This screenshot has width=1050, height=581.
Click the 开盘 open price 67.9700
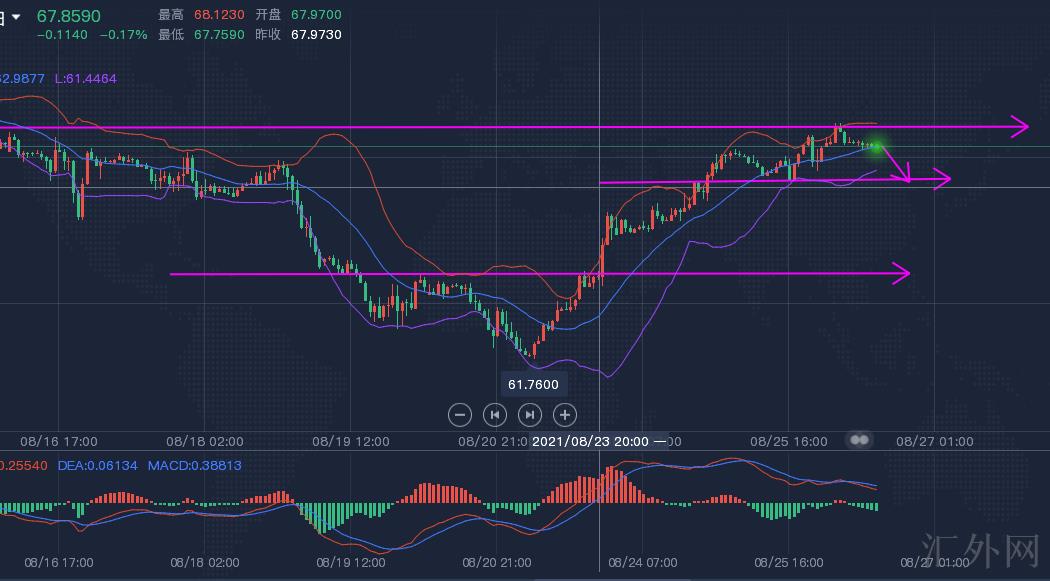click(316, 15)
